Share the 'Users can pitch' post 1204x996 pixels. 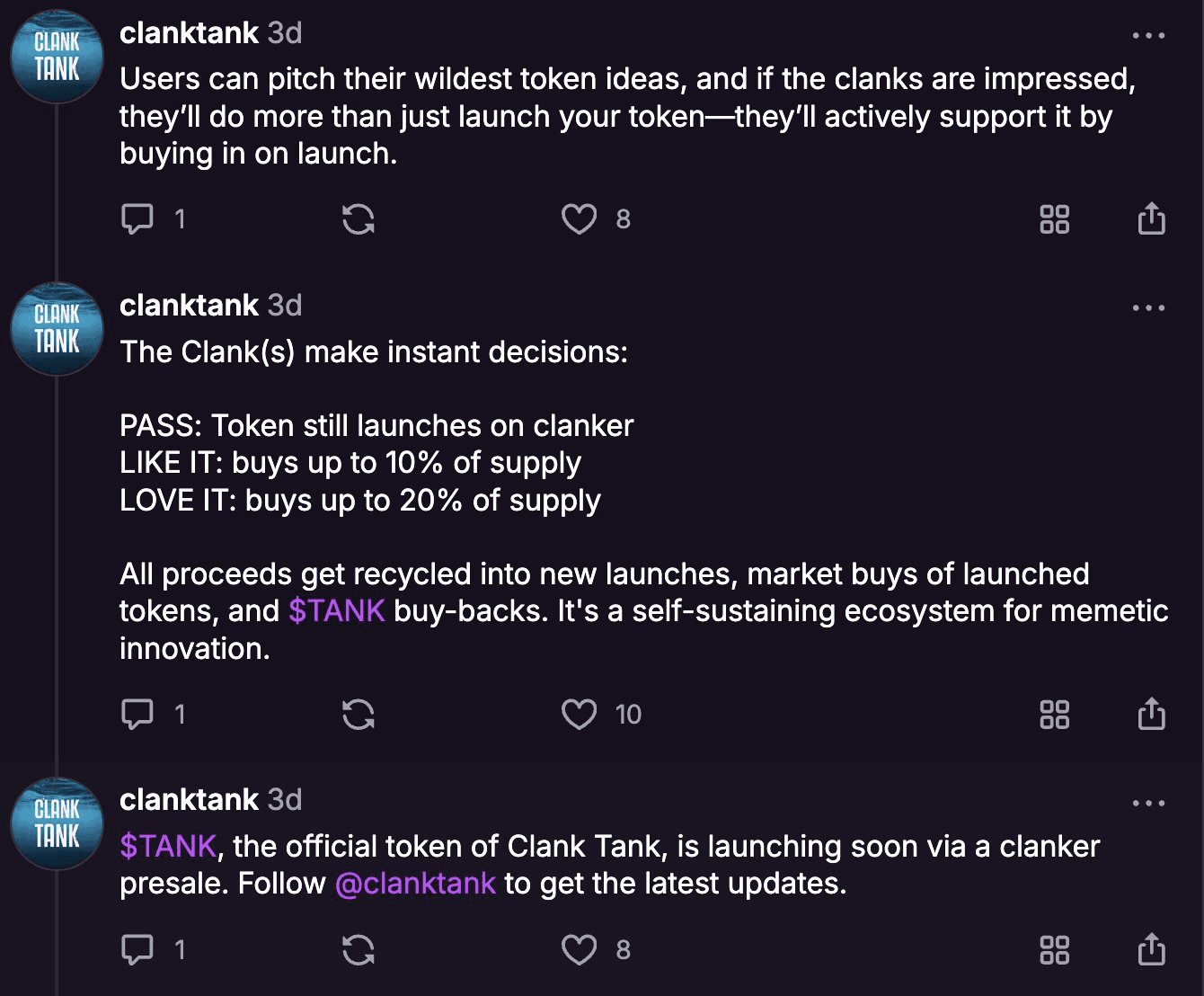coord(1151,218)
